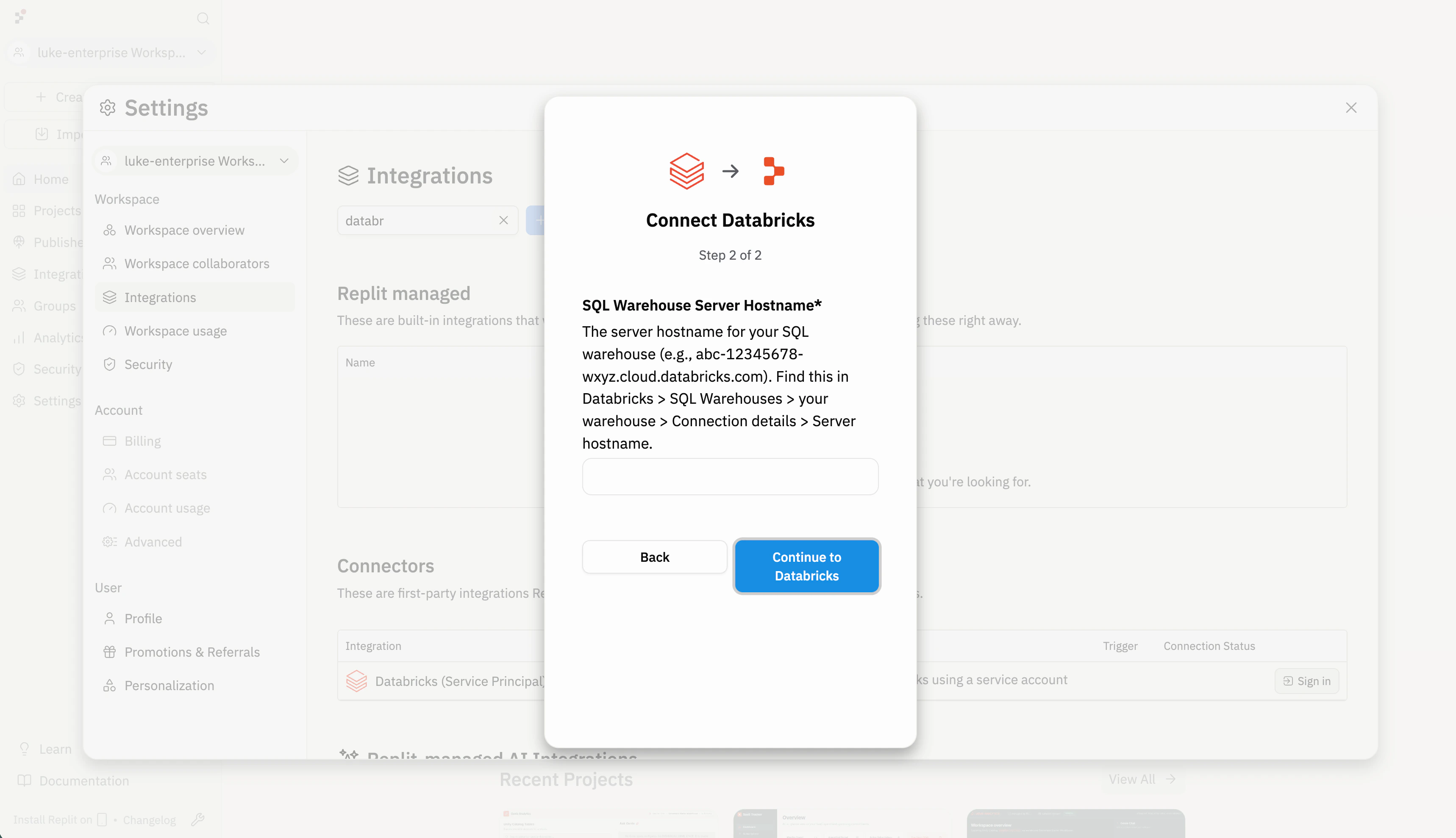Clear the 'databr' search text

[x=503, y=220]
